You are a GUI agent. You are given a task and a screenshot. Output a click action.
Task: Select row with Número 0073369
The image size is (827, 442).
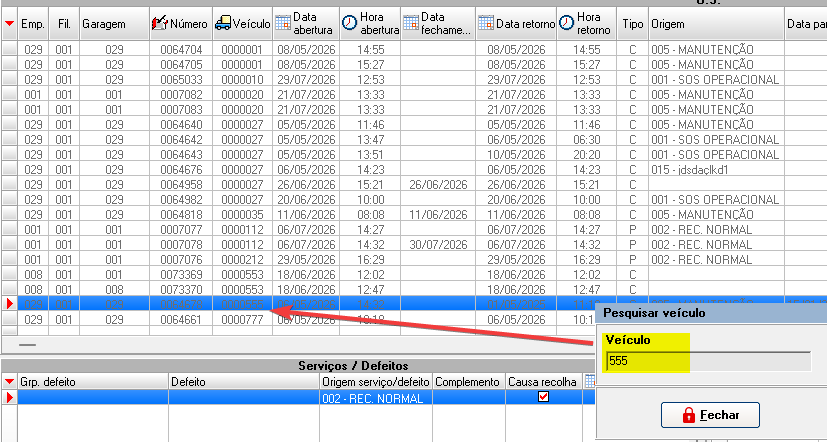coord(414,275)
